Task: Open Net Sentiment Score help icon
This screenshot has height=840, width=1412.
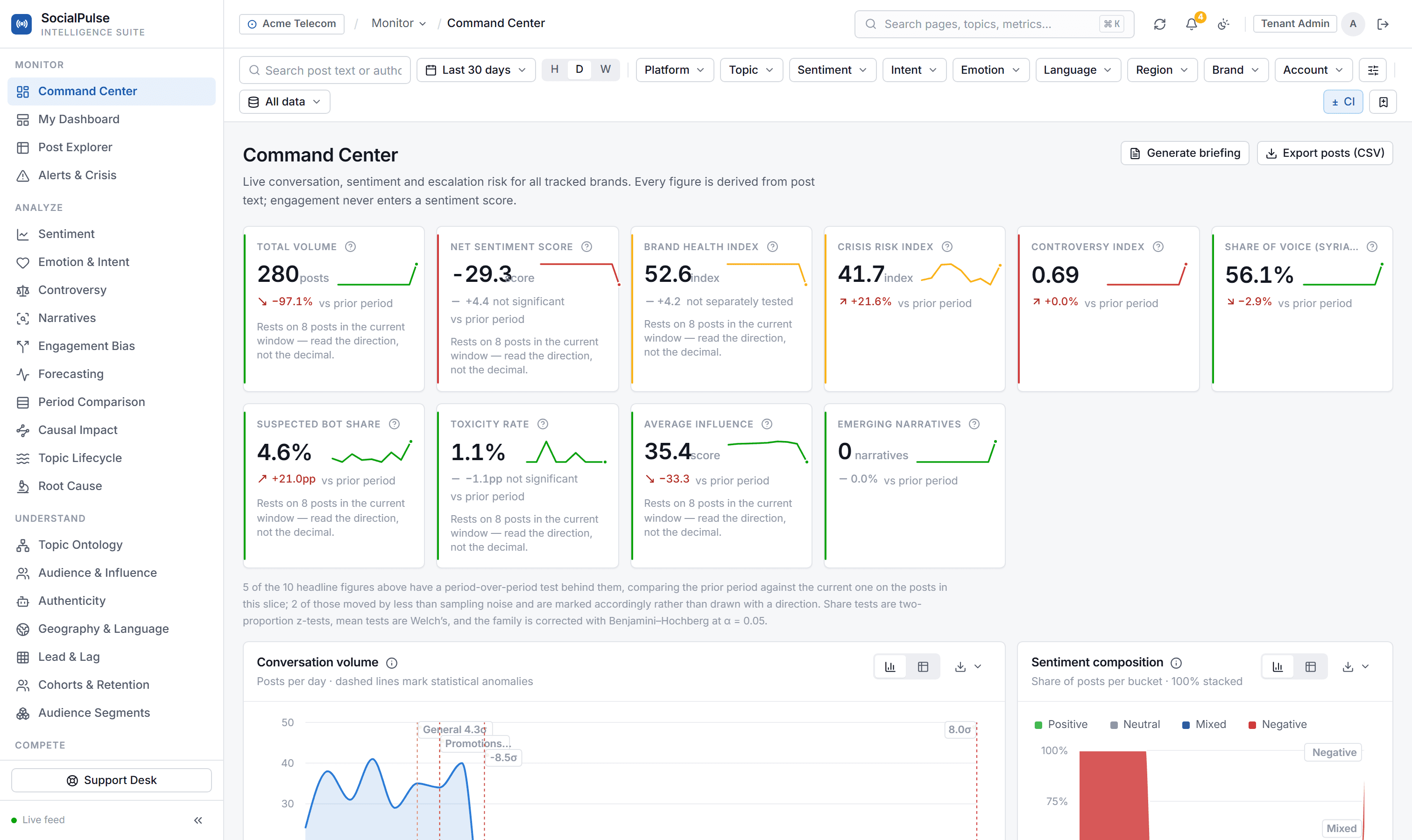Action: [587, 247]
